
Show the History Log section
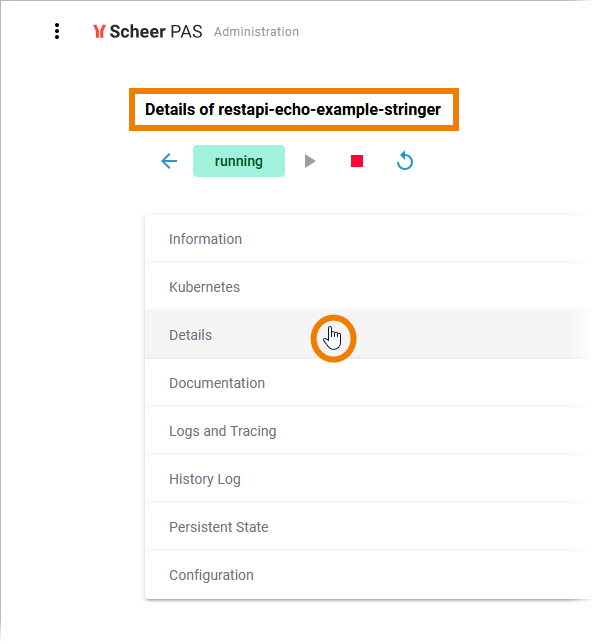(x=368, y=479)
